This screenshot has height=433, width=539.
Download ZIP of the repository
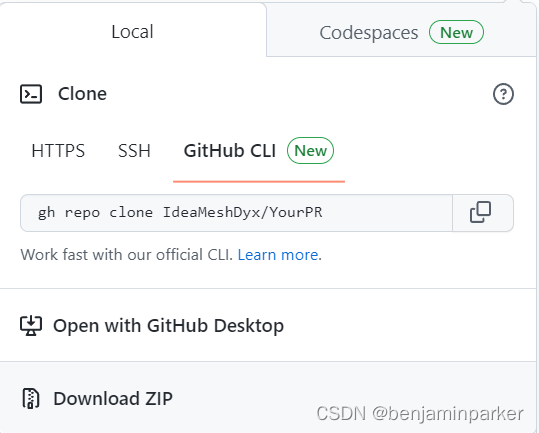pos(113,399)
